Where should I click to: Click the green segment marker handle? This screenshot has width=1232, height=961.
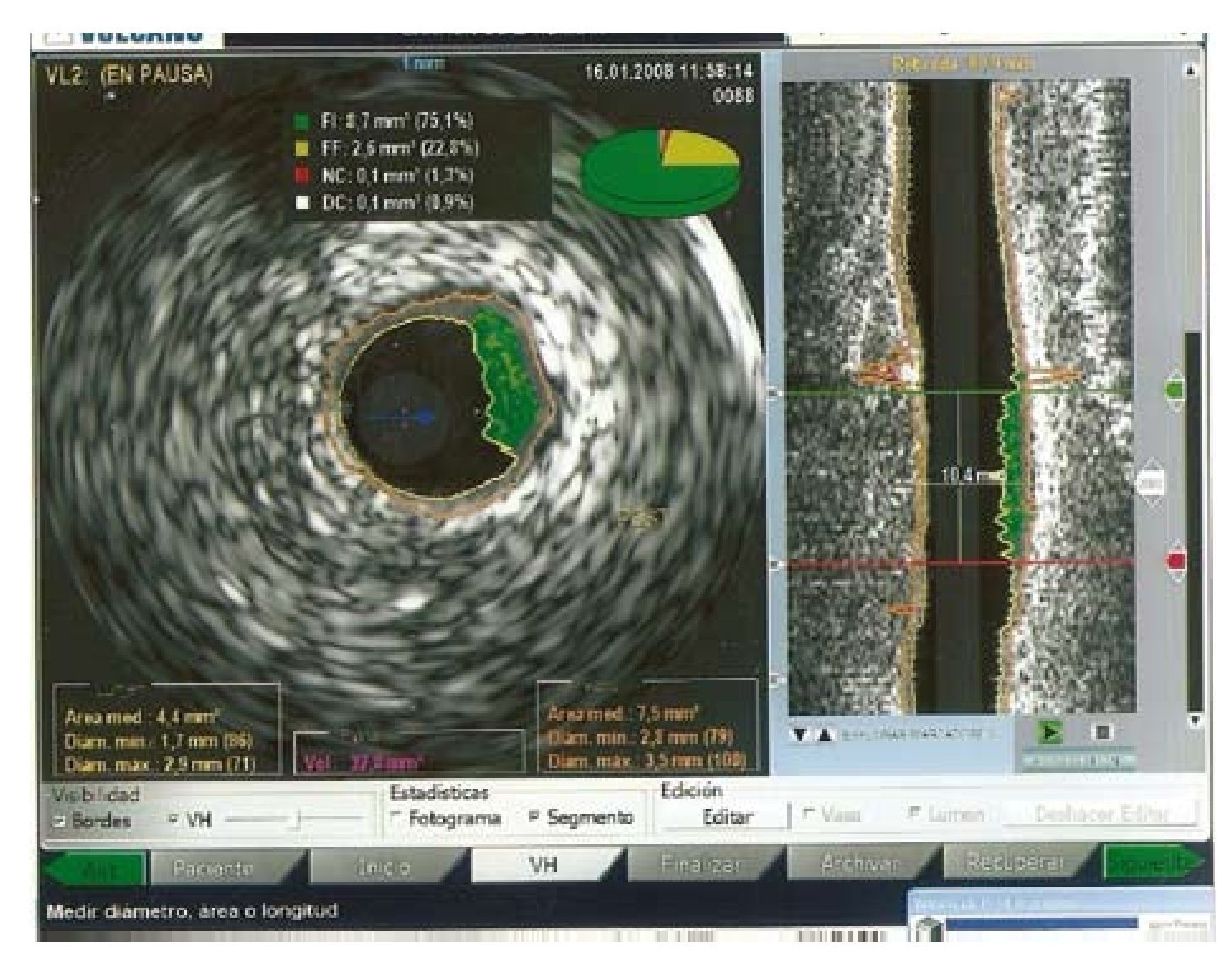1174,390
